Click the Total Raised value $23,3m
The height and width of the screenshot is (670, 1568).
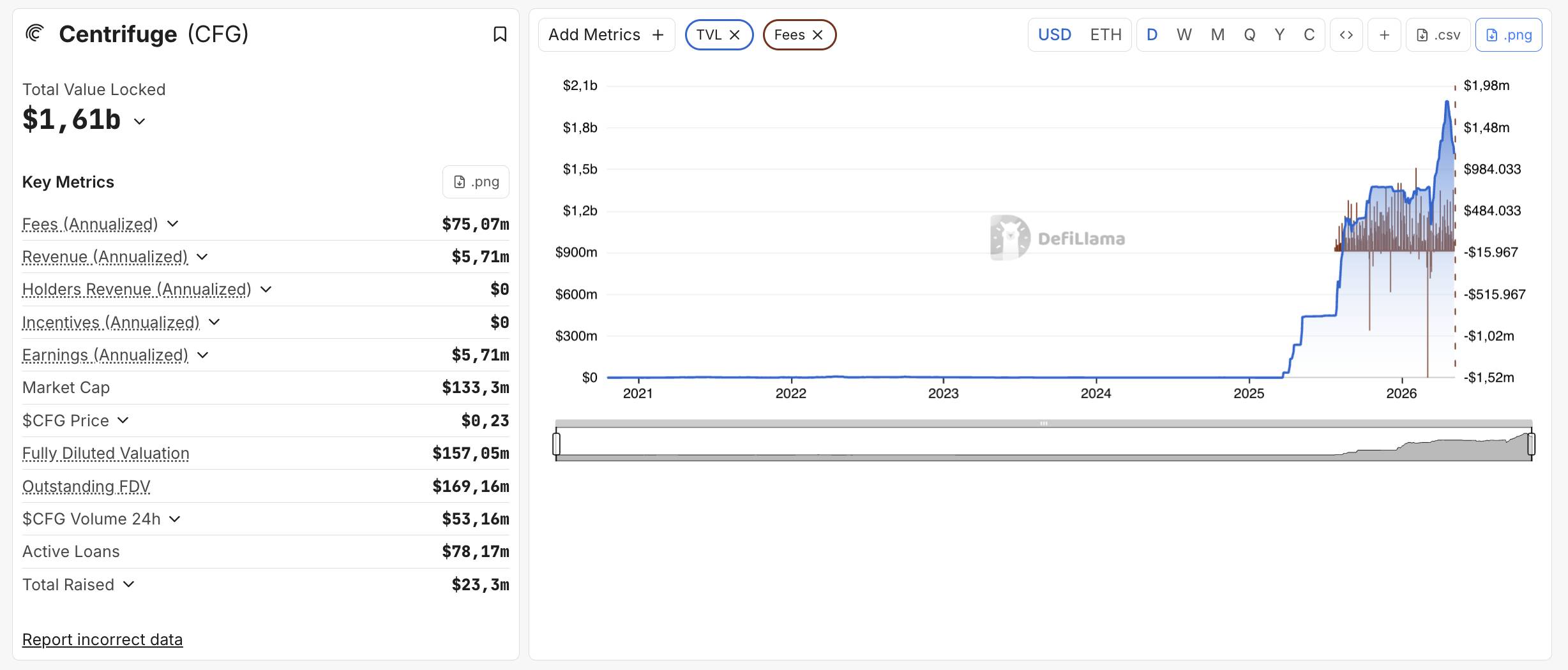coord(480,584)
